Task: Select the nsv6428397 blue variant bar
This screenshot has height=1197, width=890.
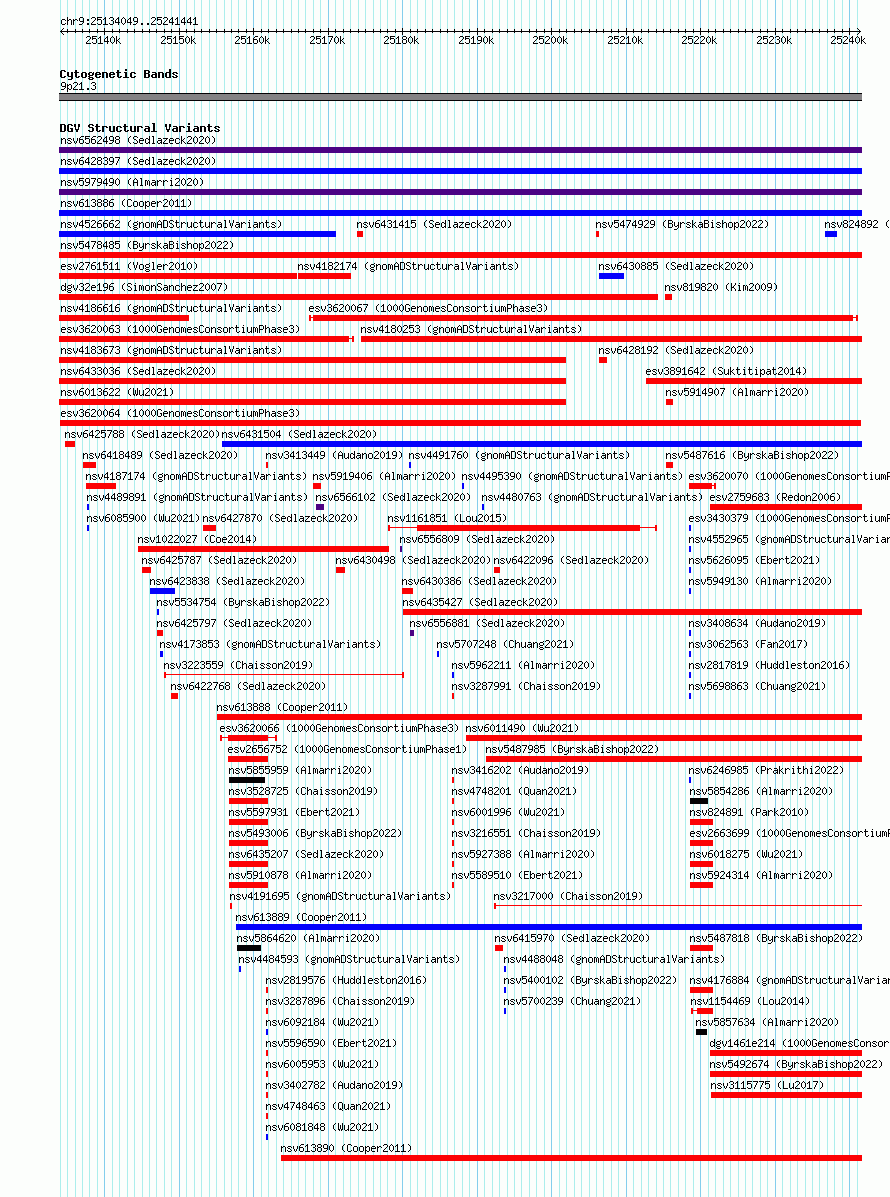Action: coord(460,171)
